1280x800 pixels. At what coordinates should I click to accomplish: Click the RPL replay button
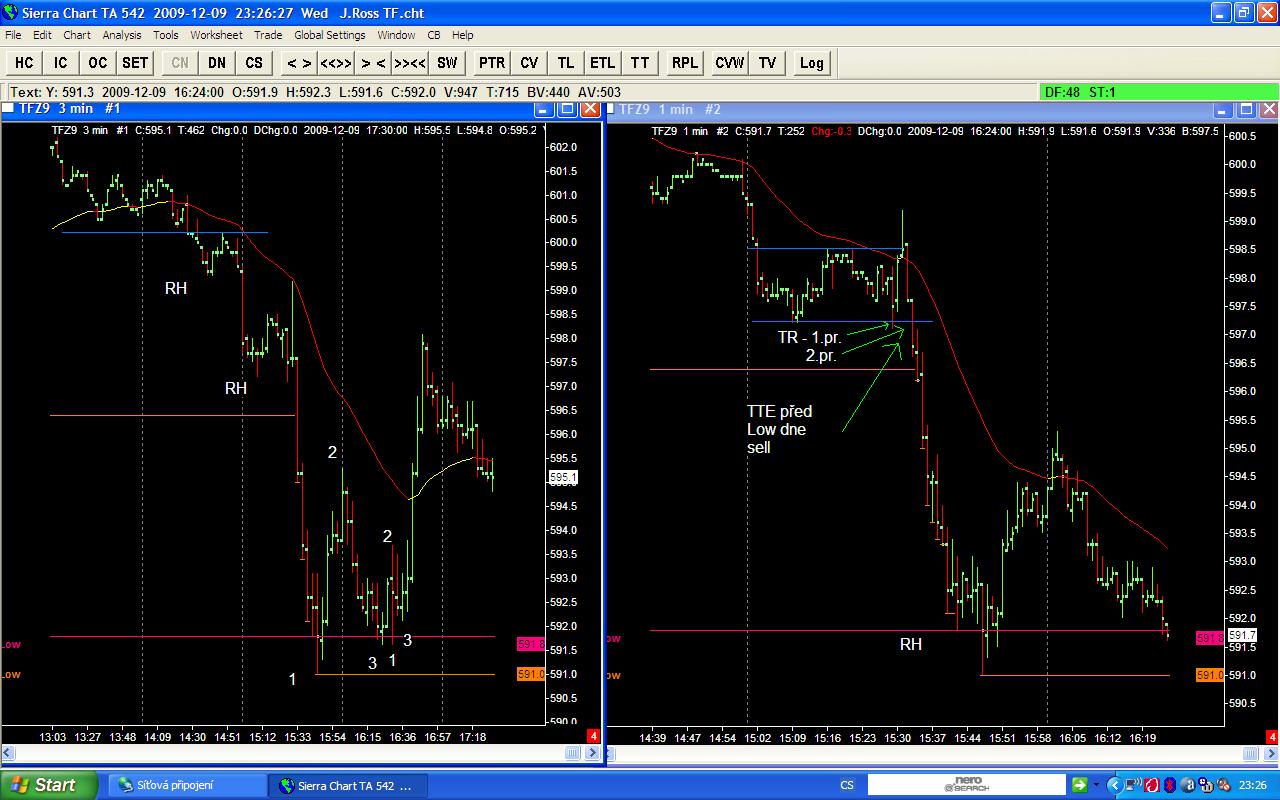685,63
